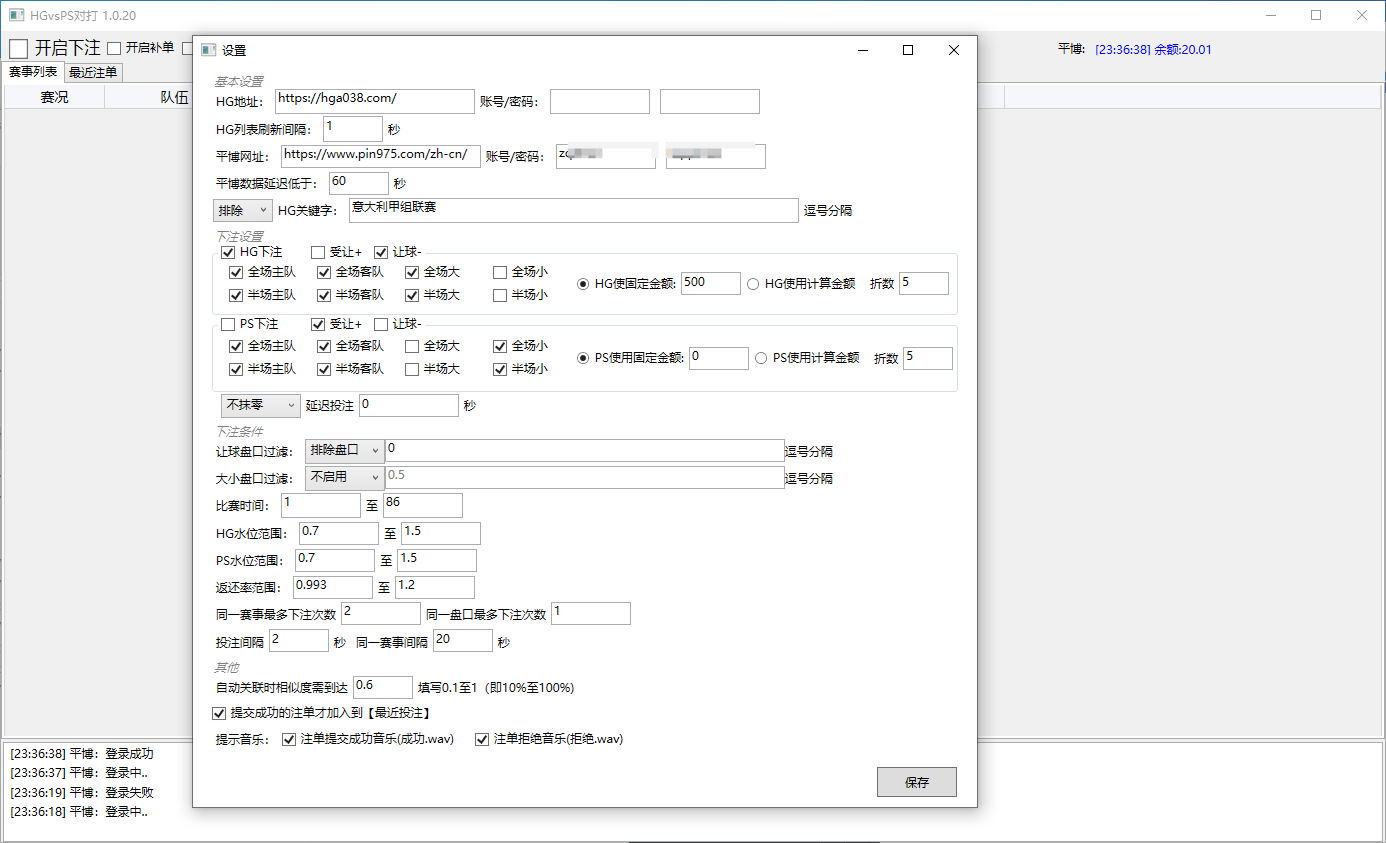Check 全场小 in the HG下注 section
Image resolution: width=1386 pixels, height=843 pixels.
click(x=500, y=272)
